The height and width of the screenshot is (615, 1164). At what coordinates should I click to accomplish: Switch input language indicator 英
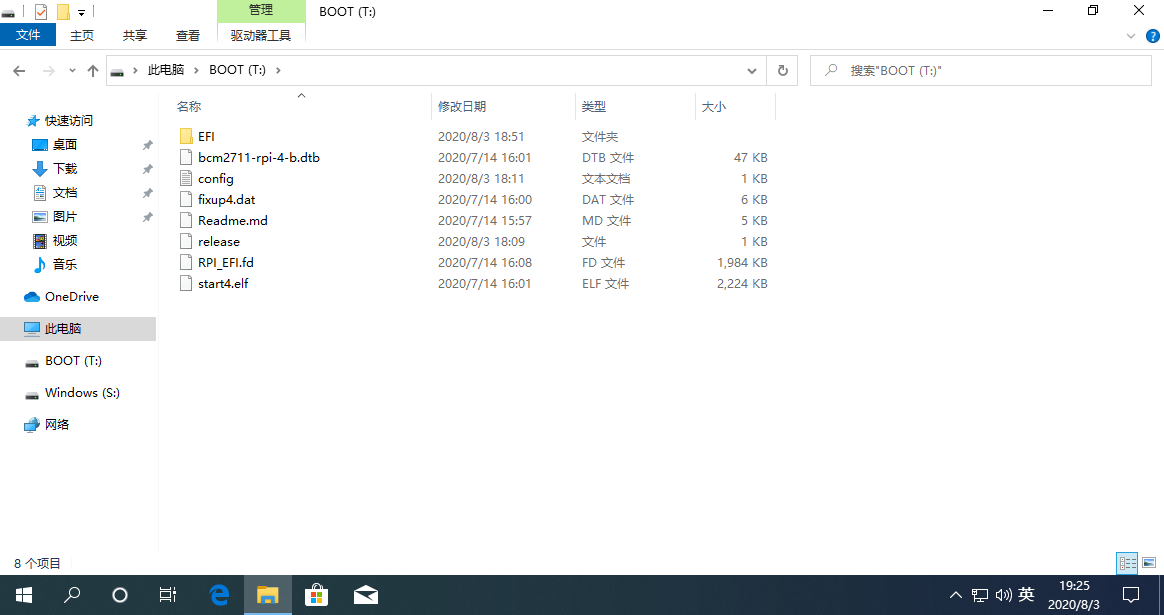tap(1027, 594)
